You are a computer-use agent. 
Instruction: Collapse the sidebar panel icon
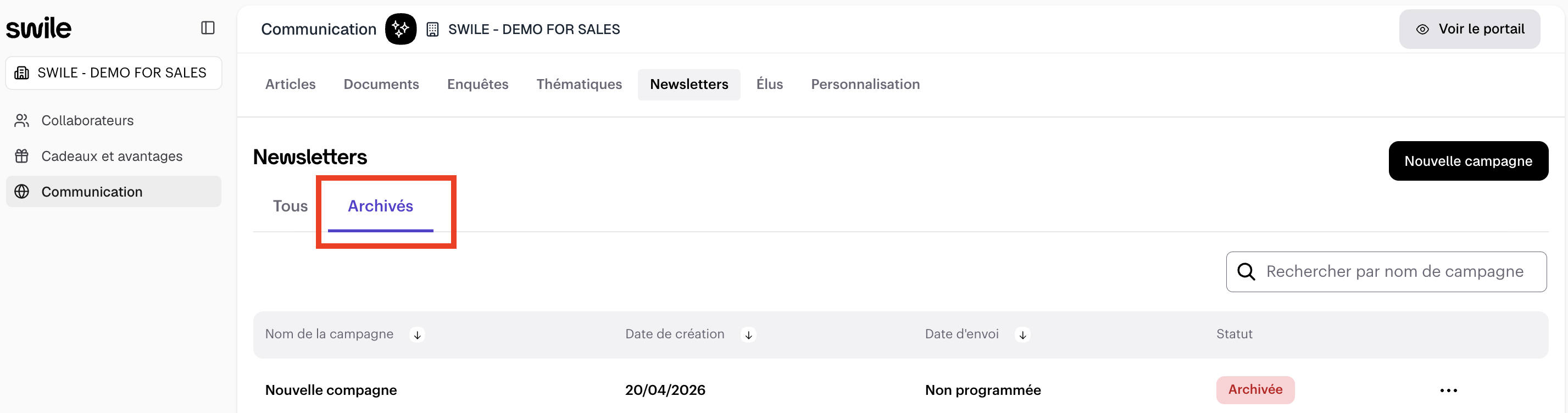208,28
